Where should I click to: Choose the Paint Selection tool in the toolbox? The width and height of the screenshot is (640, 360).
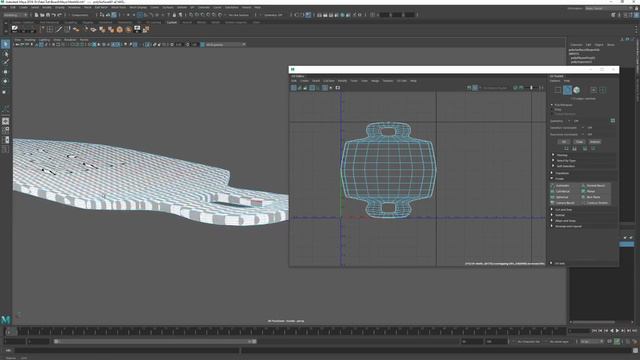5,62
